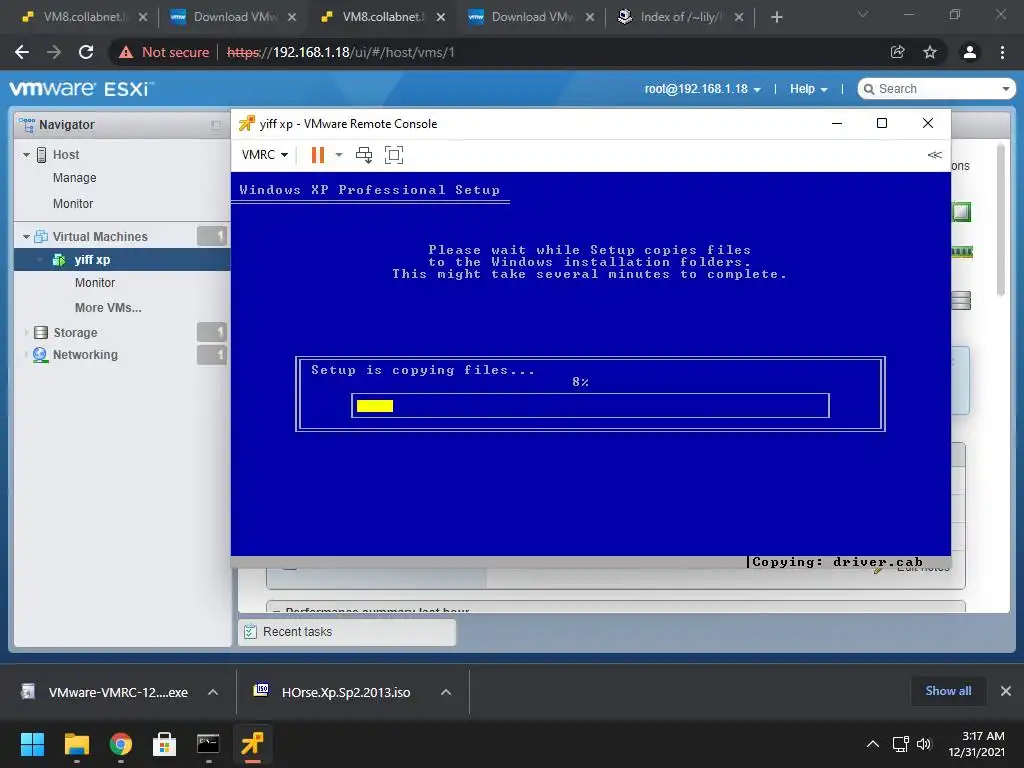Open options for HOrse.Xp.Sp2 iso download
This screenshot has height=768, width=1024.
(446, 692)
